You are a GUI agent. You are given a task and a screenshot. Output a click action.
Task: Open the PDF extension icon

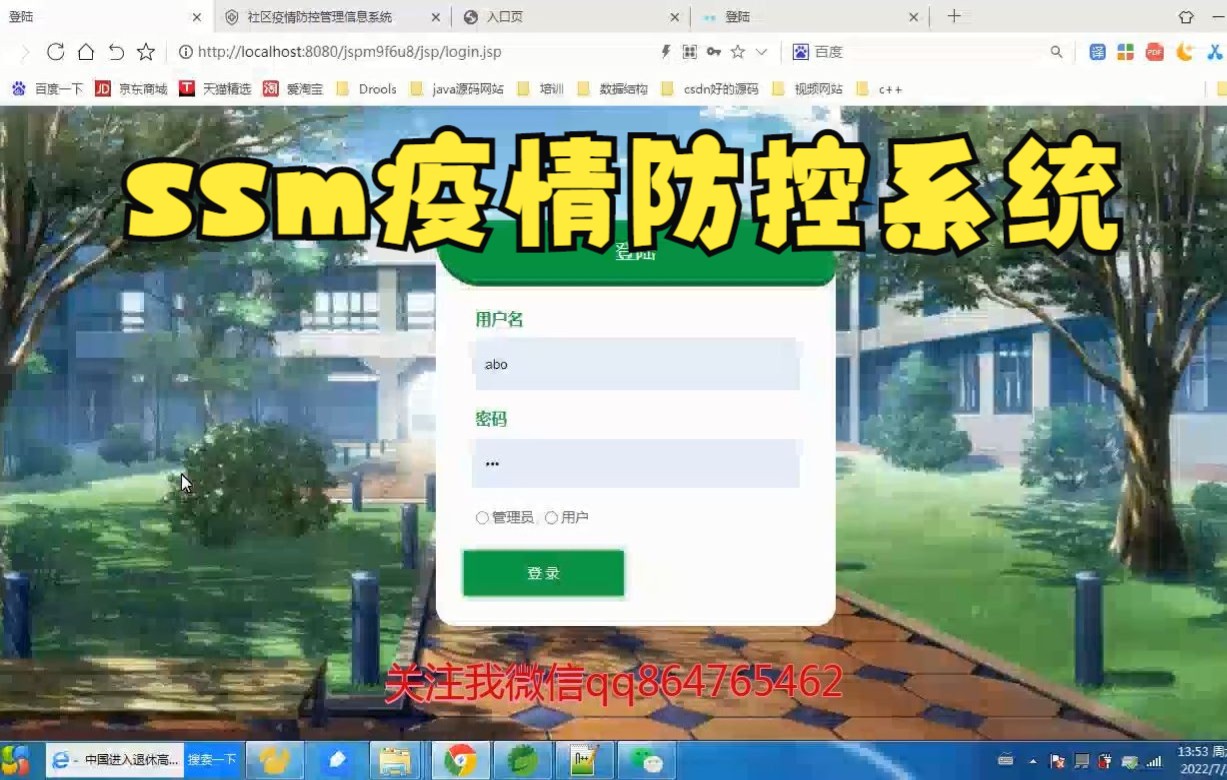1156,51
